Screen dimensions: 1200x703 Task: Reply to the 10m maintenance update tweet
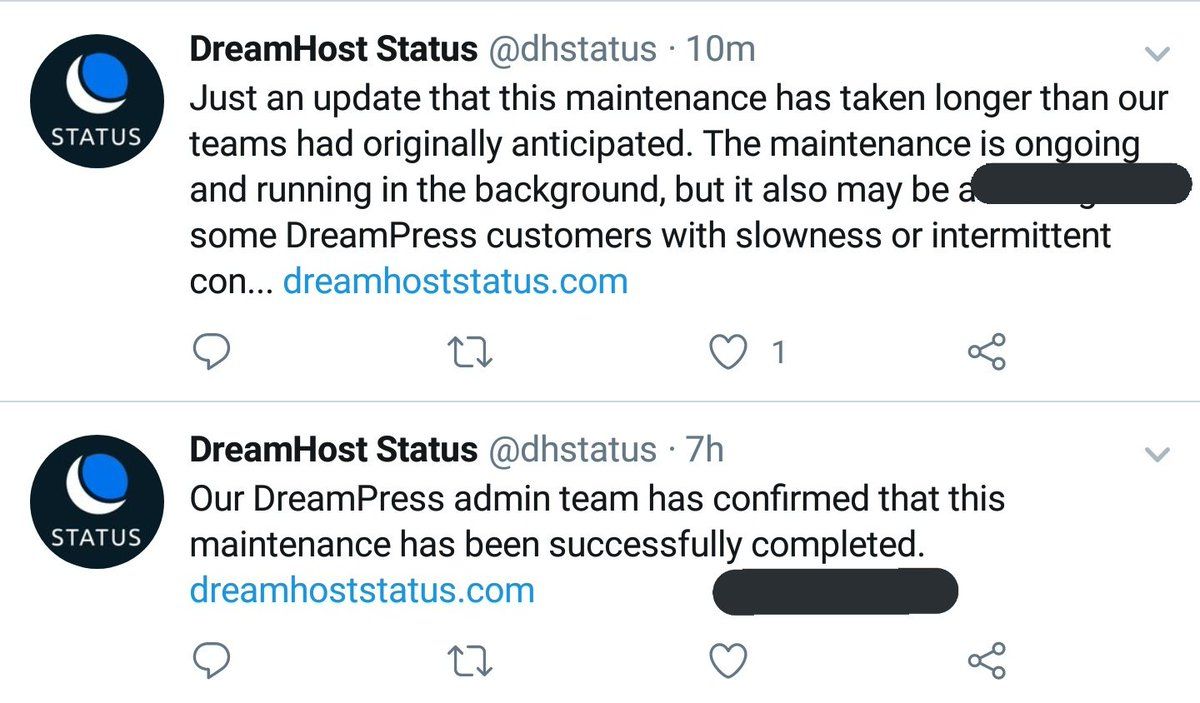pyautogui.click(x=211, y=350)
